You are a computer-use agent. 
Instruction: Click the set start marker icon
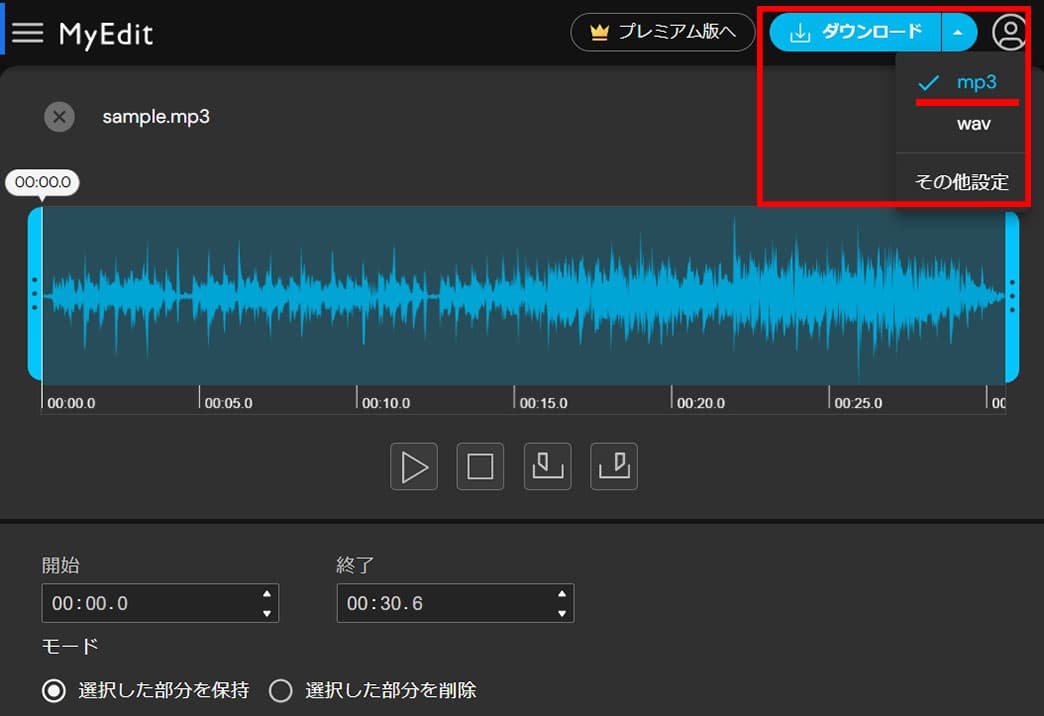547,466
